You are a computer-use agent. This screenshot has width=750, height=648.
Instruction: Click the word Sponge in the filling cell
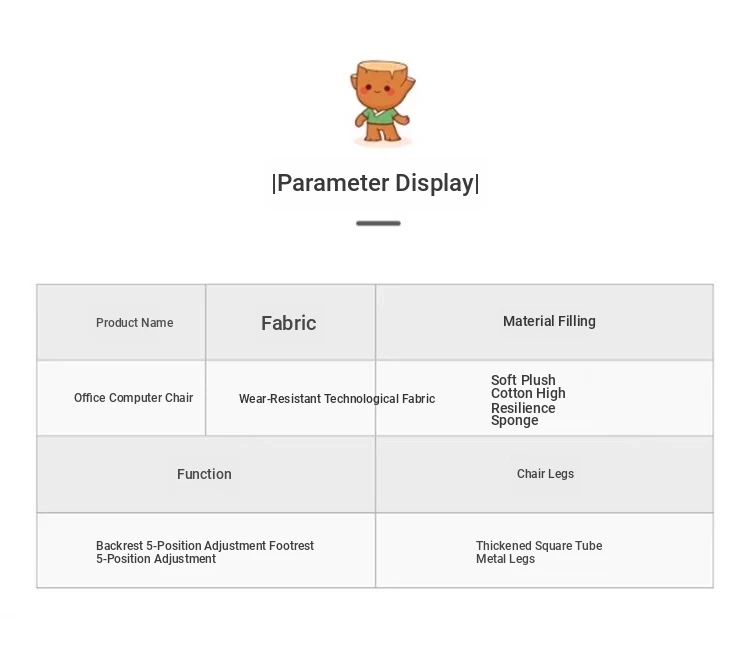pyautogui.click(x=515, y=421)
